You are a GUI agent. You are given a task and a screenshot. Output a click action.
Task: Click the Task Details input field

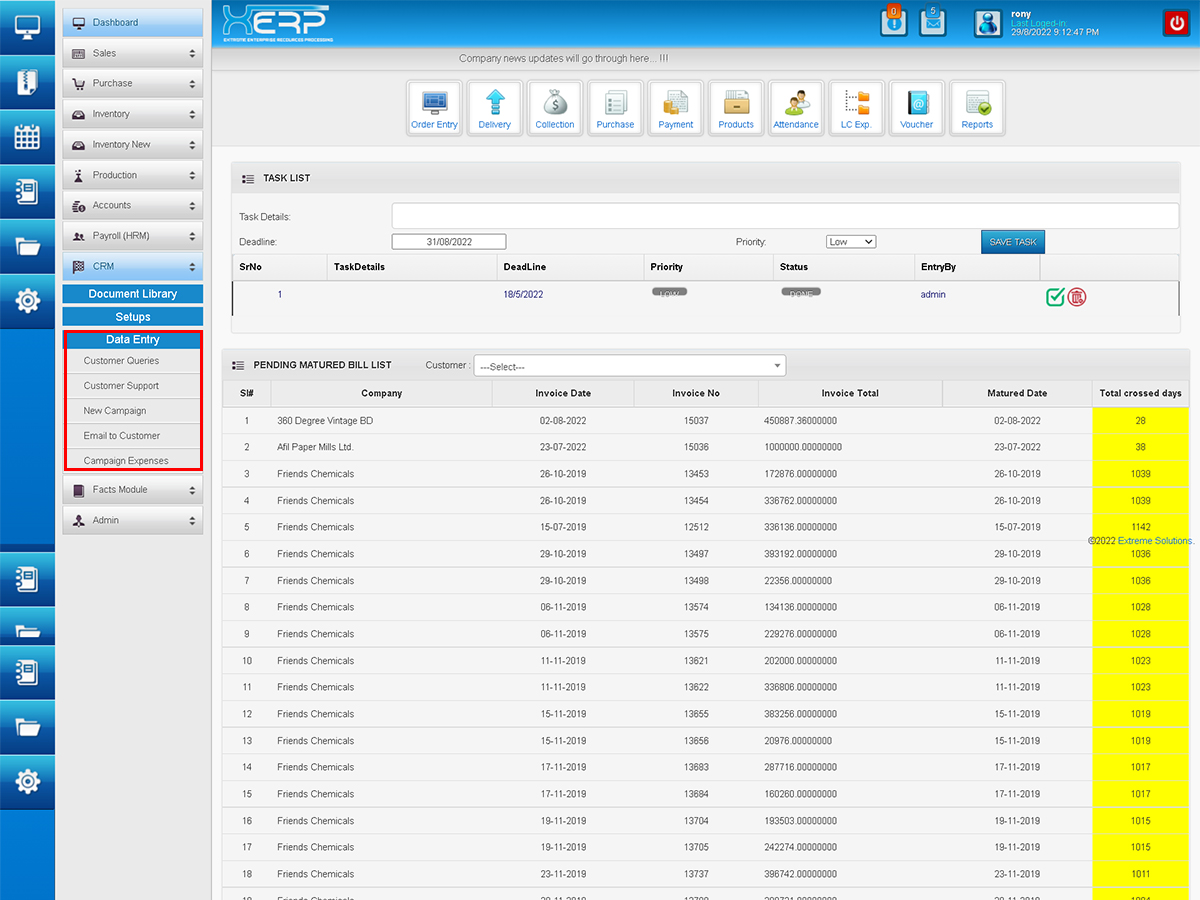pos(785,216)
